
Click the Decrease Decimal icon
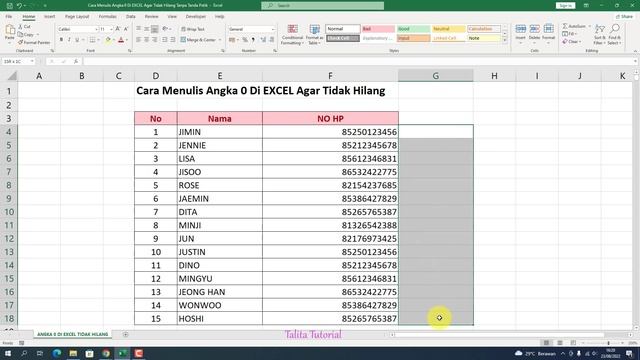click(271, 40)
